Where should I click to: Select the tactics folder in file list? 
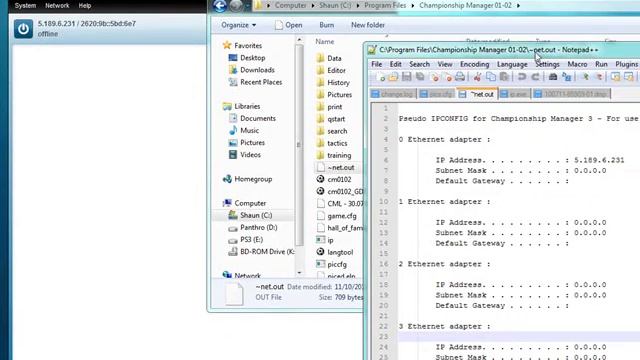332,143
